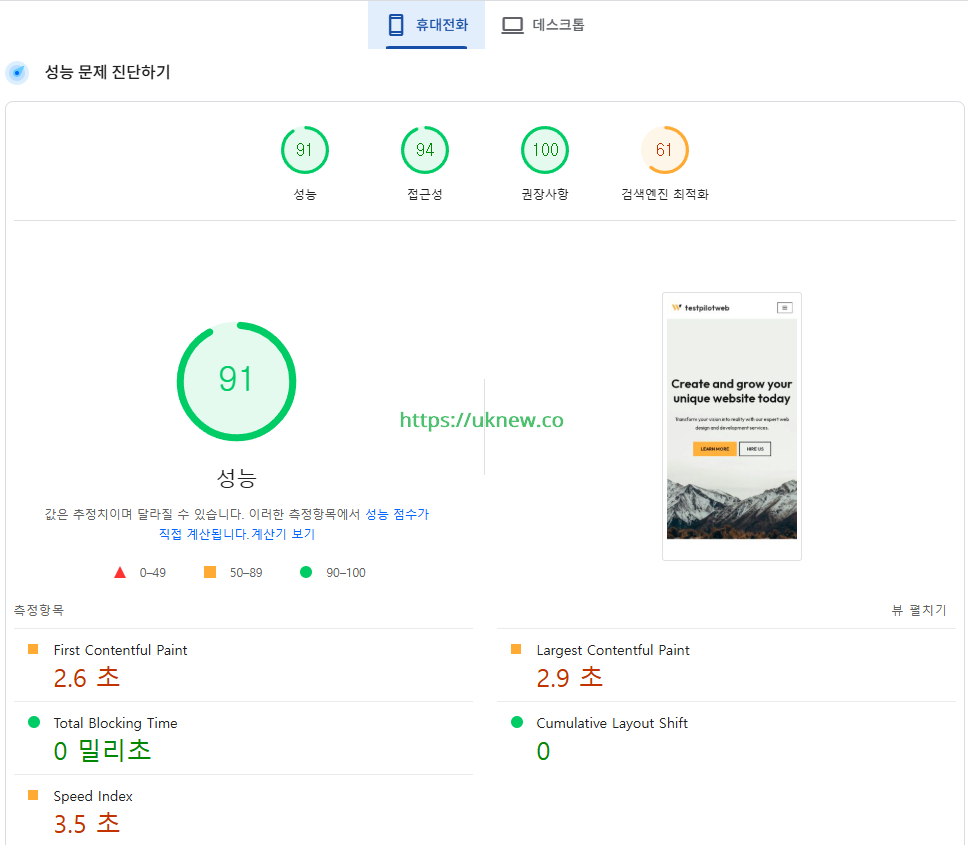
Task: Open the https://uknew.co link
Action: click(x=482, y=420)
